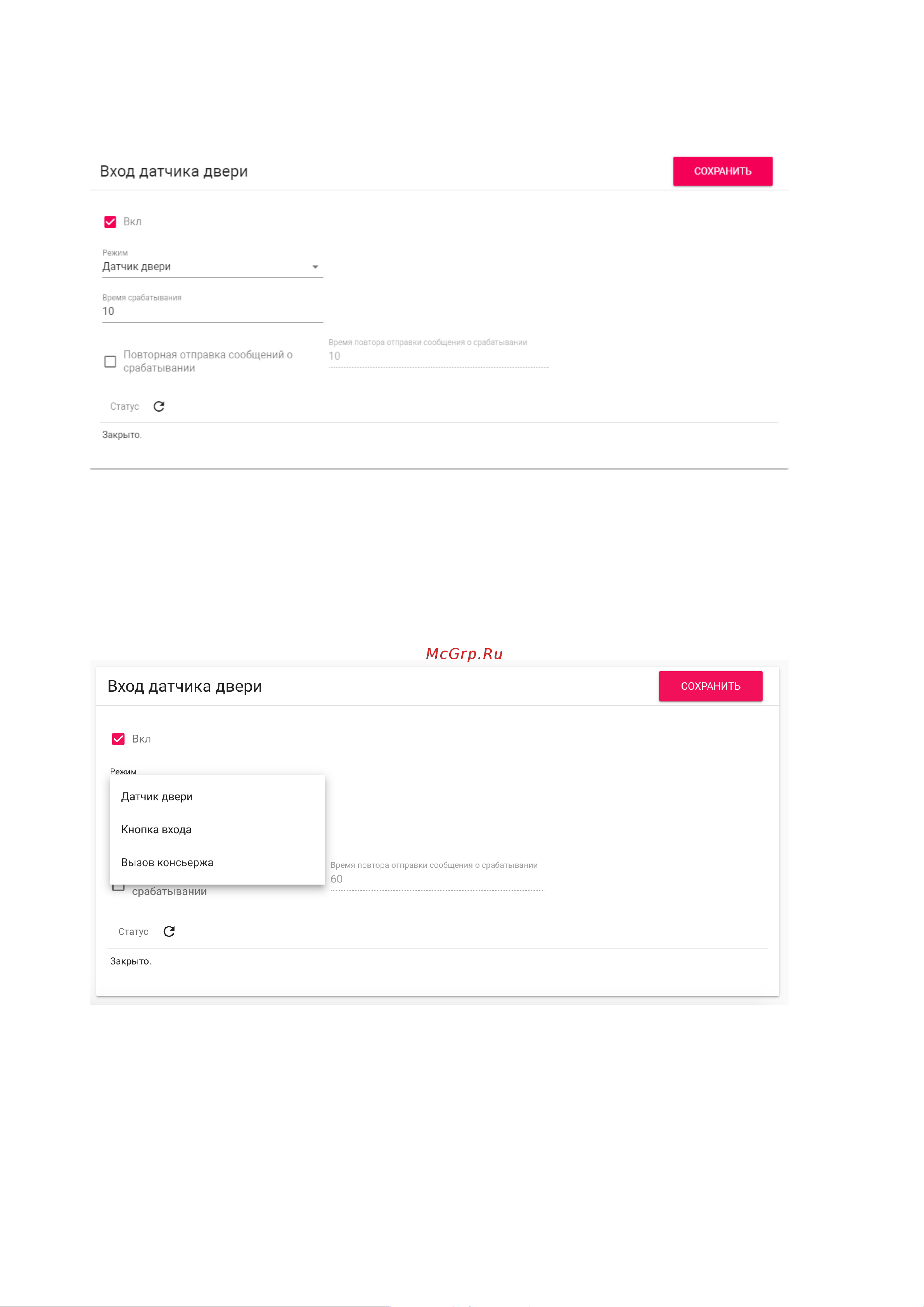Toggle the Вкл checkbox in lower panel
Image resolution: width=924 pixels, height=1307 pixels.
[118, 739]
